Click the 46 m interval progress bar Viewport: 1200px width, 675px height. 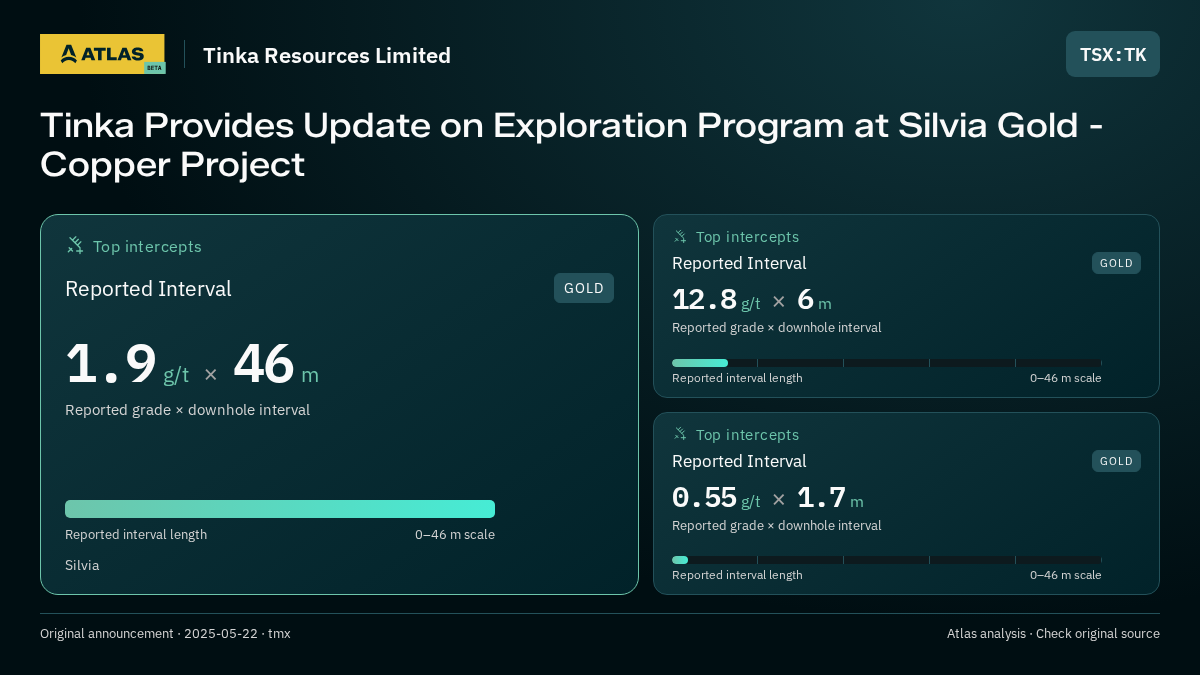pos(280,509)
